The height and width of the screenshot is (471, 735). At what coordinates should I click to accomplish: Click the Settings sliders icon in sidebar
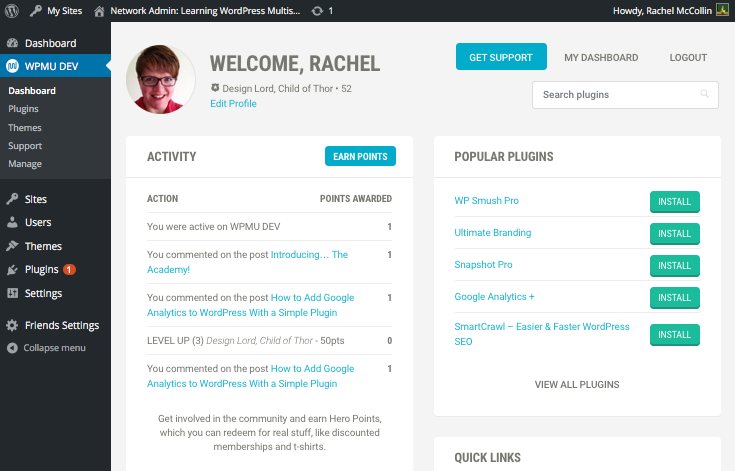[13, 293]
